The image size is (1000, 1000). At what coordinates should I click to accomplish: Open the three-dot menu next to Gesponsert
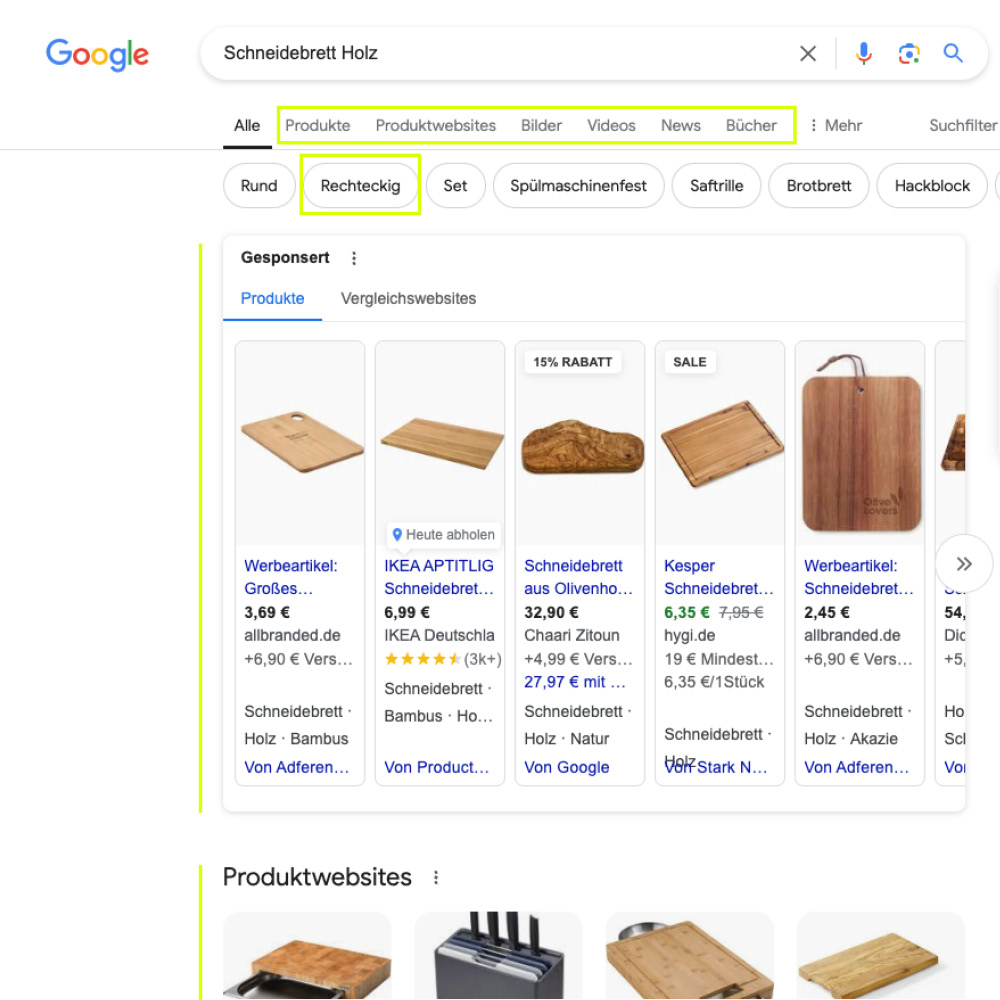coord(354,258)
